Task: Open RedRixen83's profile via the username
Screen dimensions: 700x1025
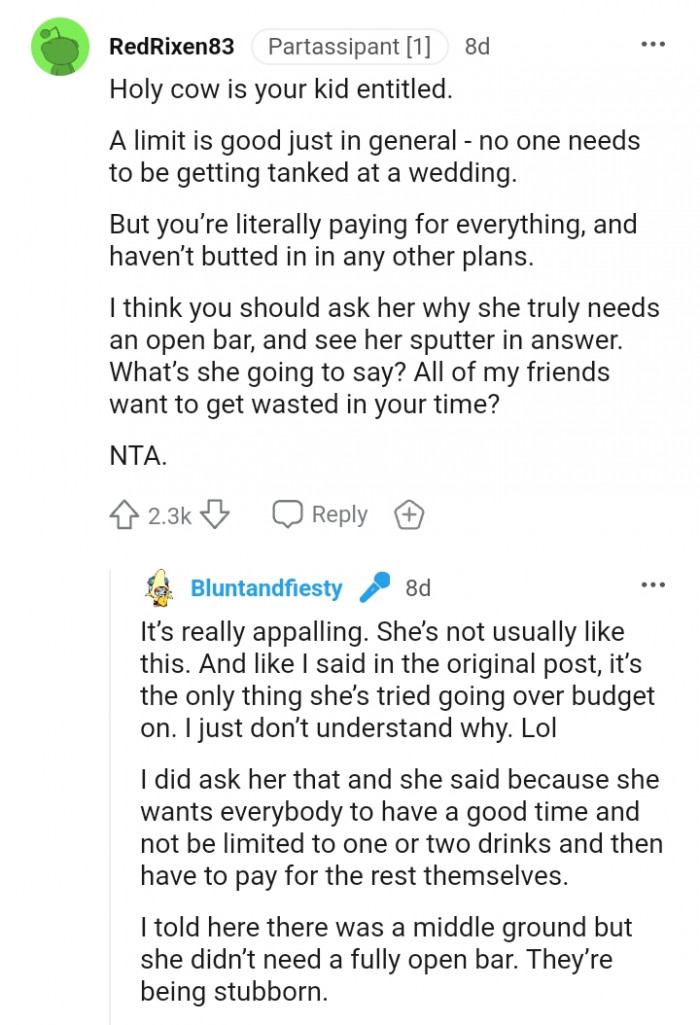Action: pos(171,45)
